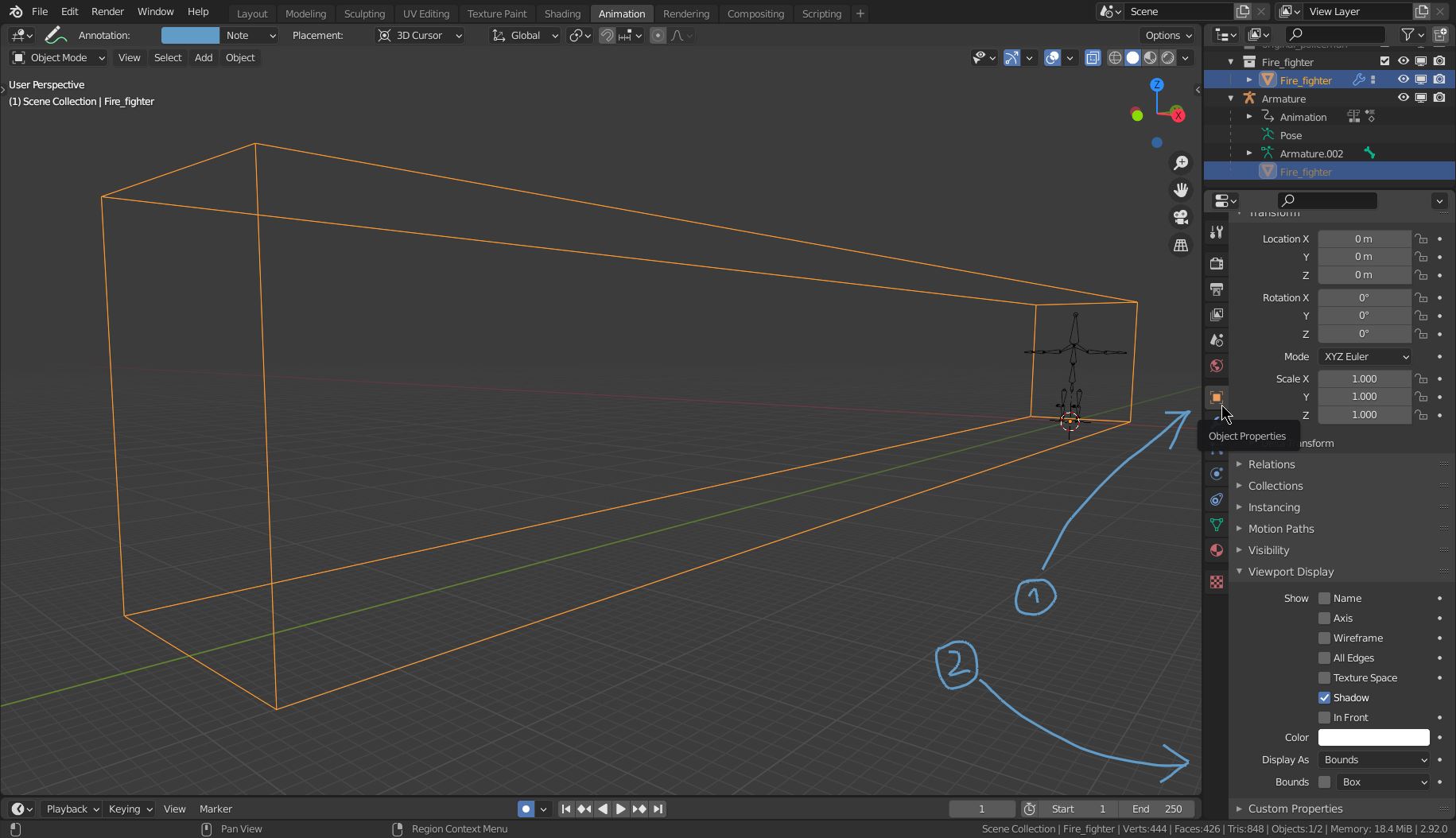Open the Bounds Box shape dropdown
This screenshot has height=838, width=1456.
click(1383, 782)
